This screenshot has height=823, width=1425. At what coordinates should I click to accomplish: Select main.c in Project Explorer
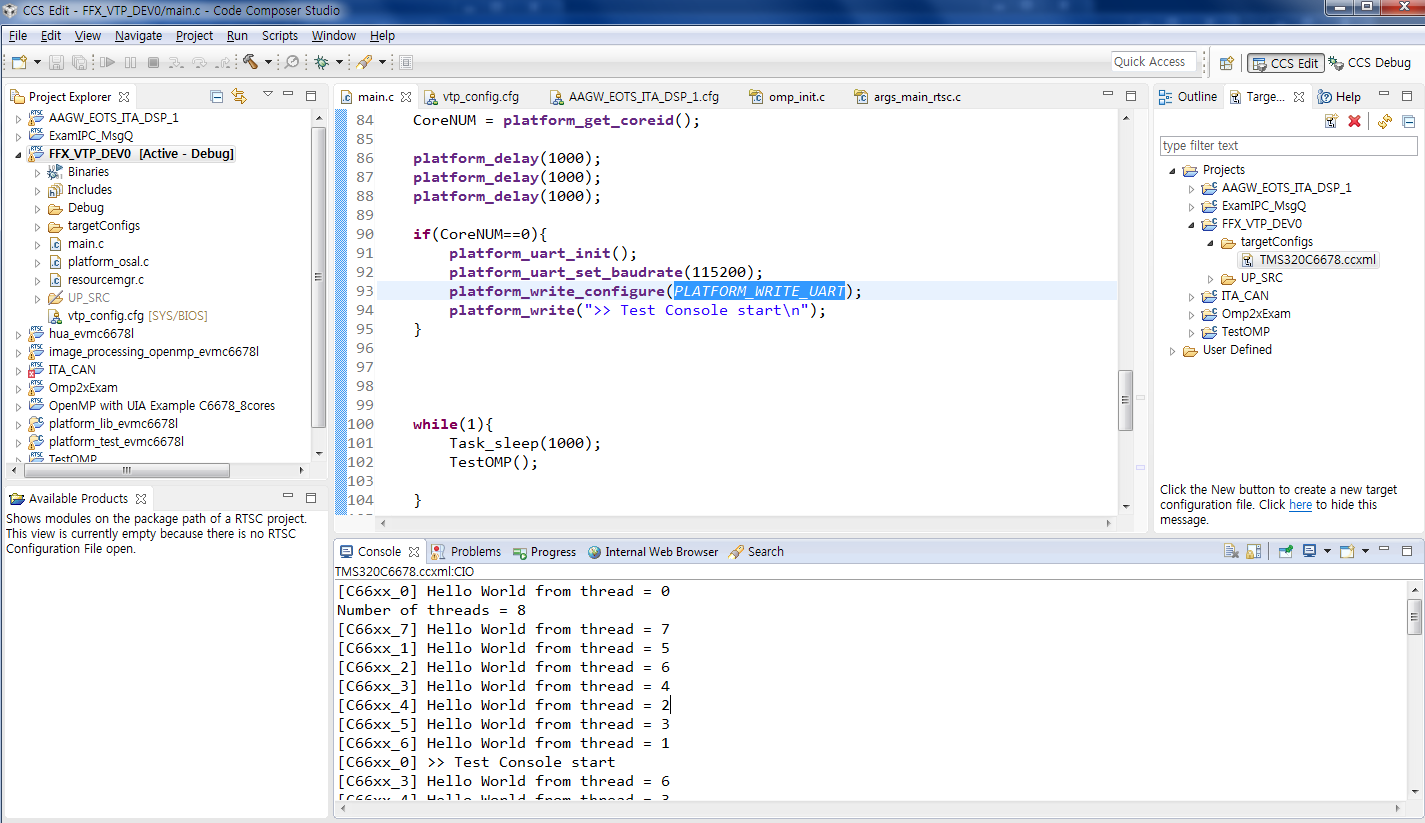pyautogui.click(x=85, y=244)
